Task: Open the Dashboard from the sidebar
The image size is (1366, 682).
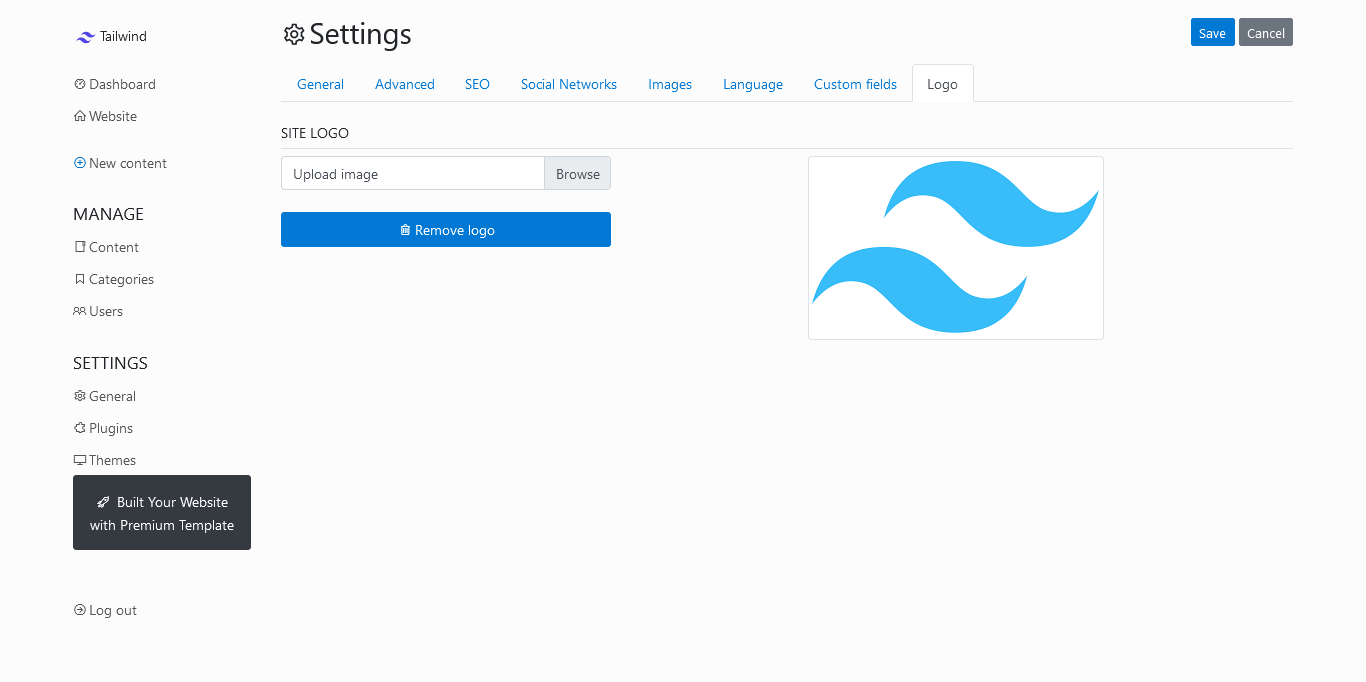Action: click(114, 84)
